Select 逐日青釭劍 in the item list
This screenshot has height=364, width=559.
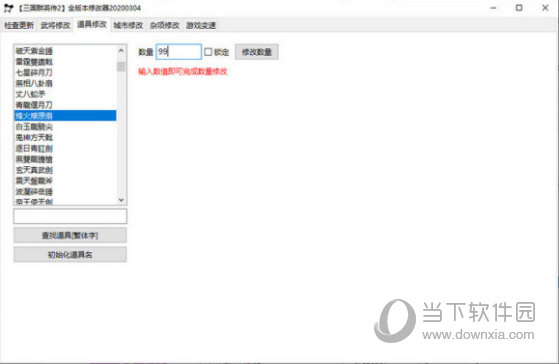[x=65, y=148]
